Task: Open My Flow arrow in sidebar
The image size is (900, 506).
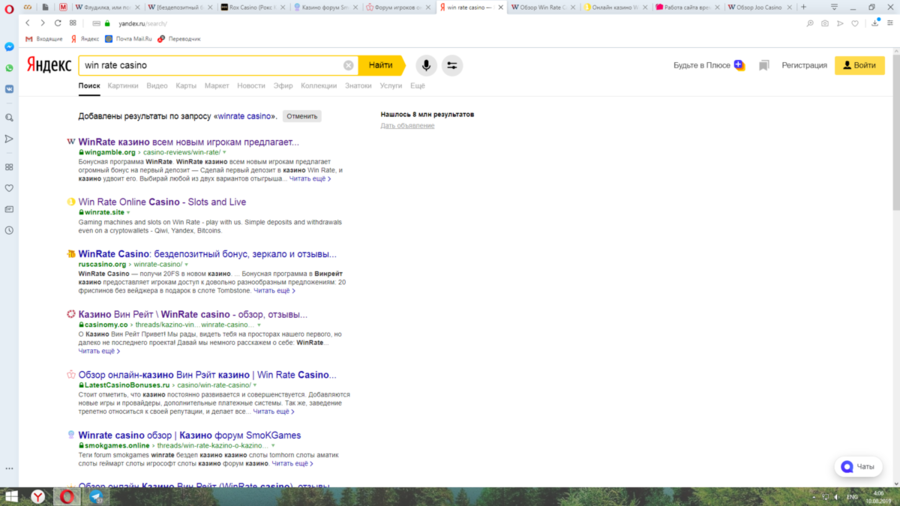Action: click(9, 139)
